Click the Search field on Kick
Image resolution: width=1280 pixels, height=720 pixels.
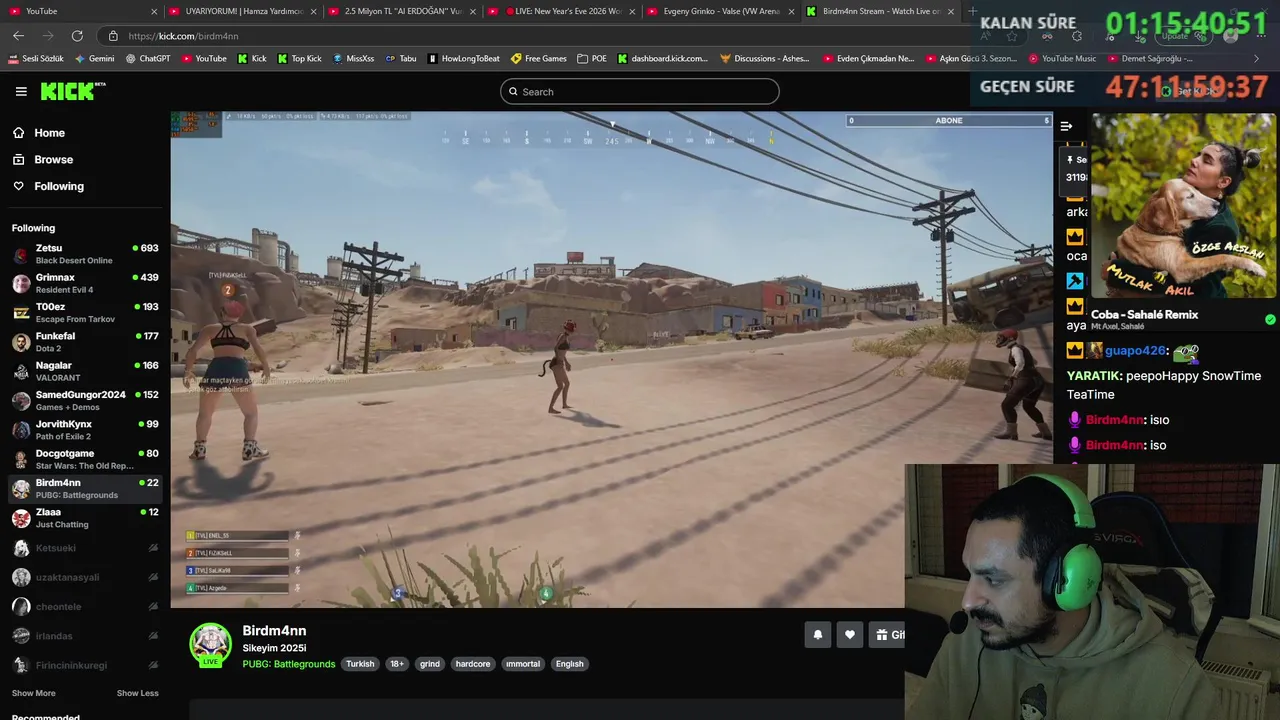tap(640, 92)
